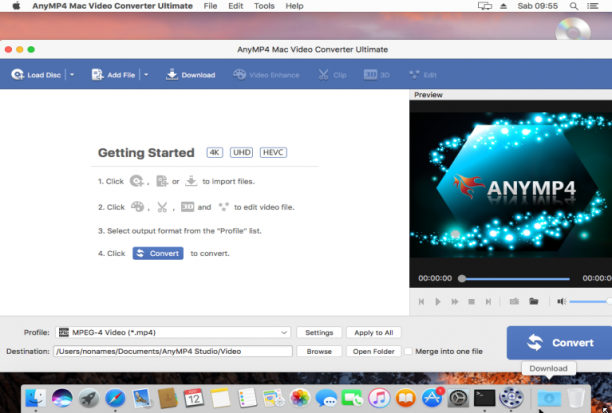This screenshot has height=413, width=612.
Task: Click the sparkle edit icon in step 2
Action: 224,207
